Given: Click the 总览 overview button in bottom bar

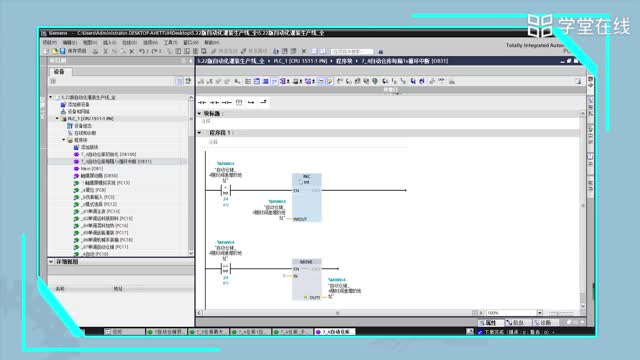Looking at the screenshot, I should tap(124, 332).
